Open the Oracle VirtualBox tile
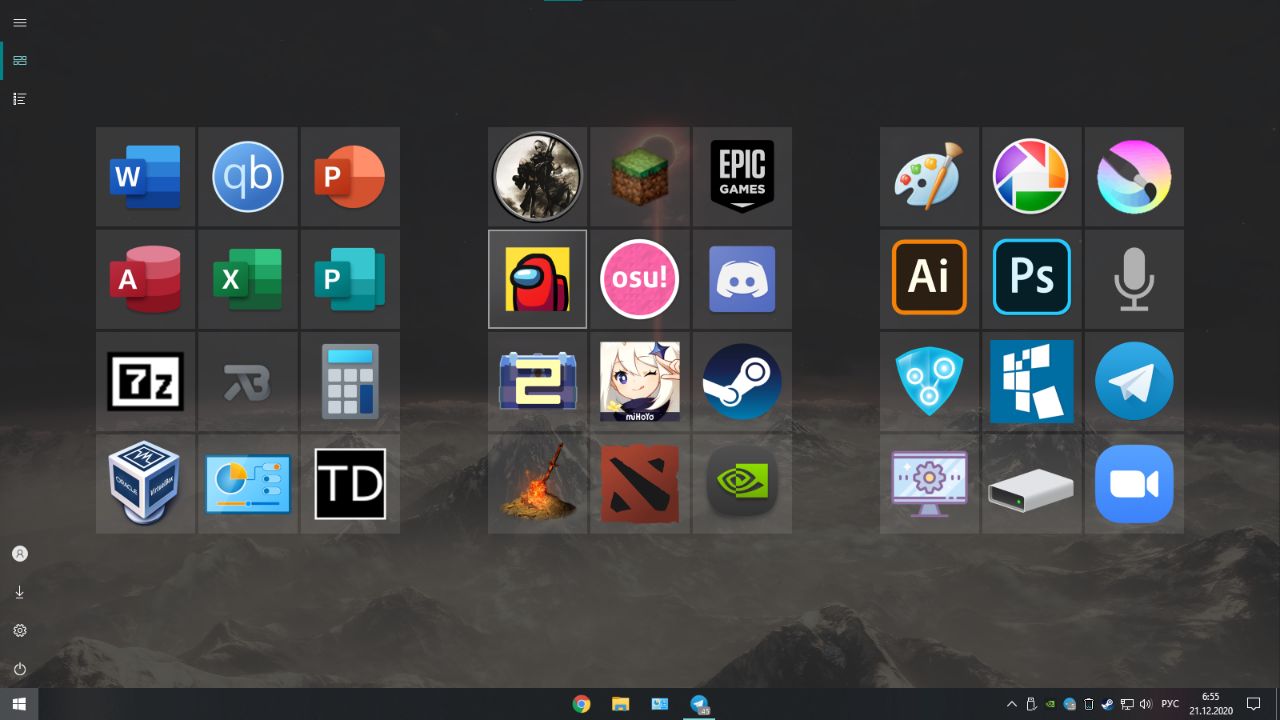This screenshot has height=720, width=1280. tap(145, 484)
